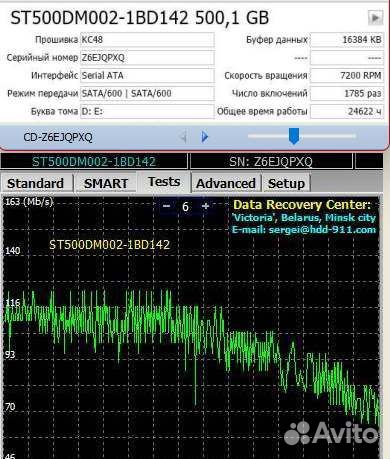
Task: Open the Standard tab
Action: click(36, 183)
